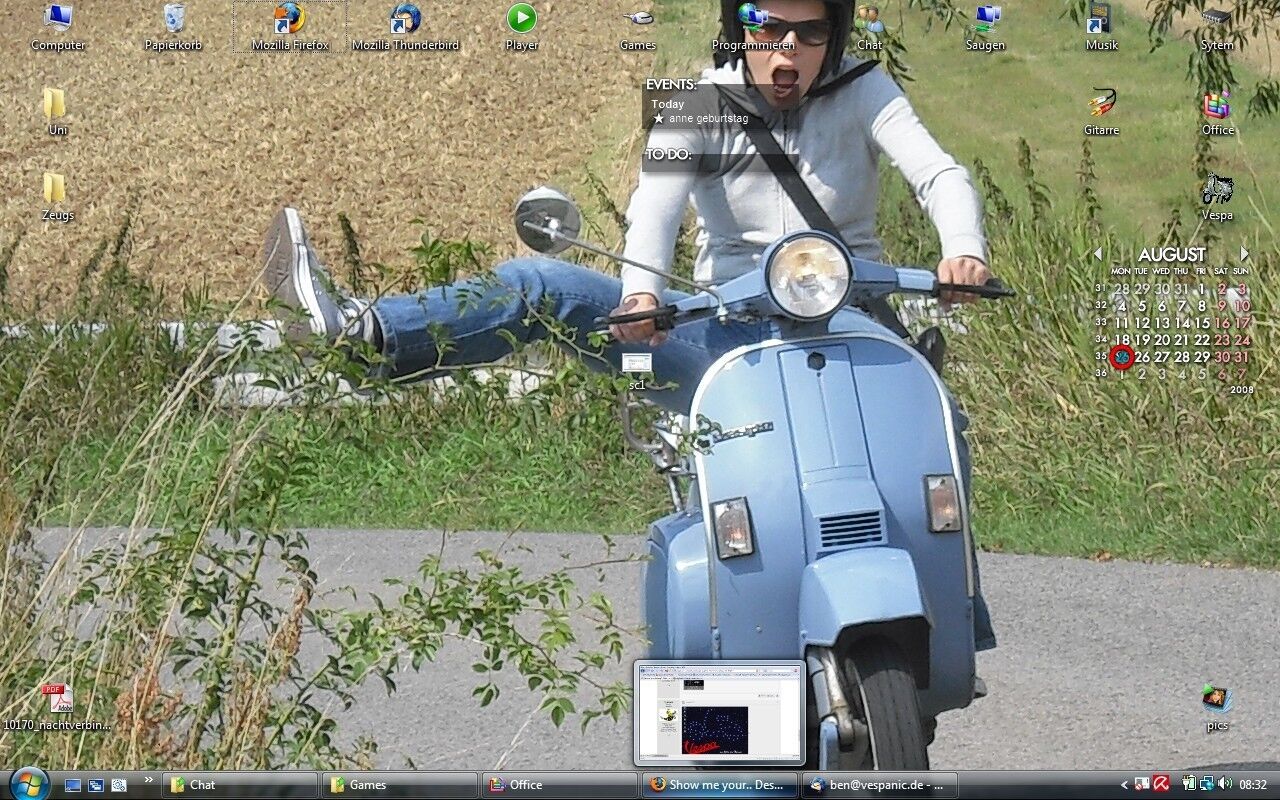Open the Zeugs folder on desktop
The width and height of the screenshot is (1280, 800).
(x=55, y=190)
